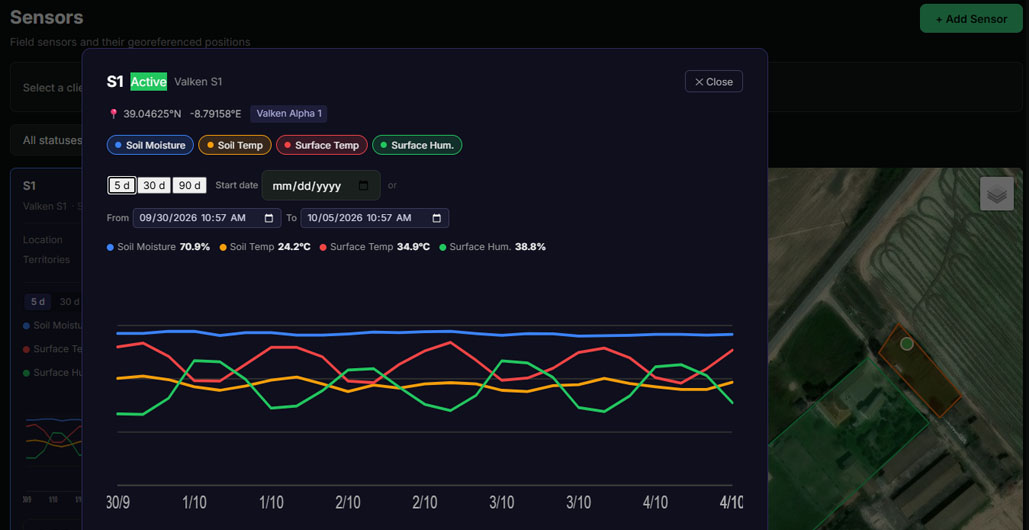Click the Soil Moisture 70.9% legend entry

click(x=158, y=247)
